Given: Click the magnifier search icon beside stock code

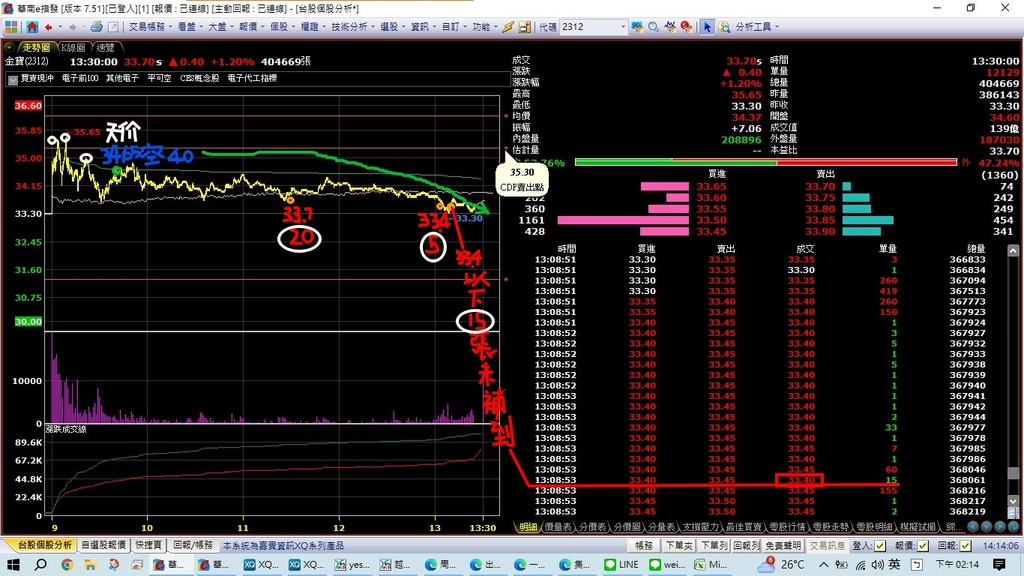Looking at the screenshot, I should (x=653, y=27).
